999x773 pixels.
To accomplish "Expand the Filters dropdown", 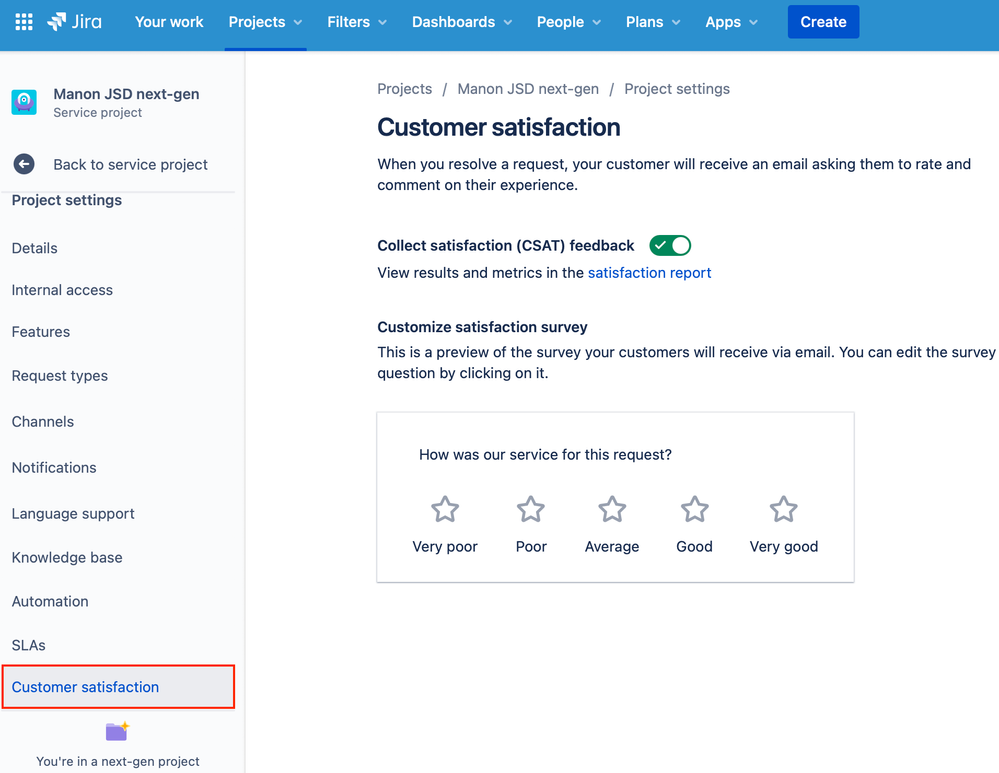I will coord(356,21).
